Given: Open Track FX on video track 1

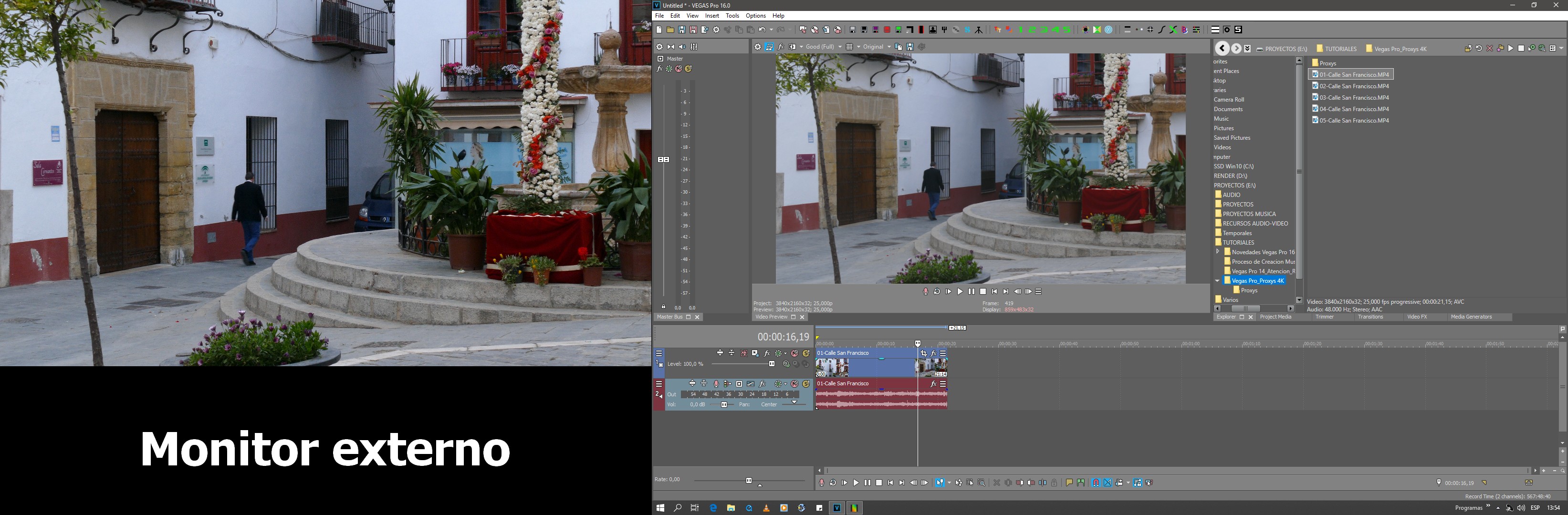Looking at the screenshot, I should [x=767, y=353].
